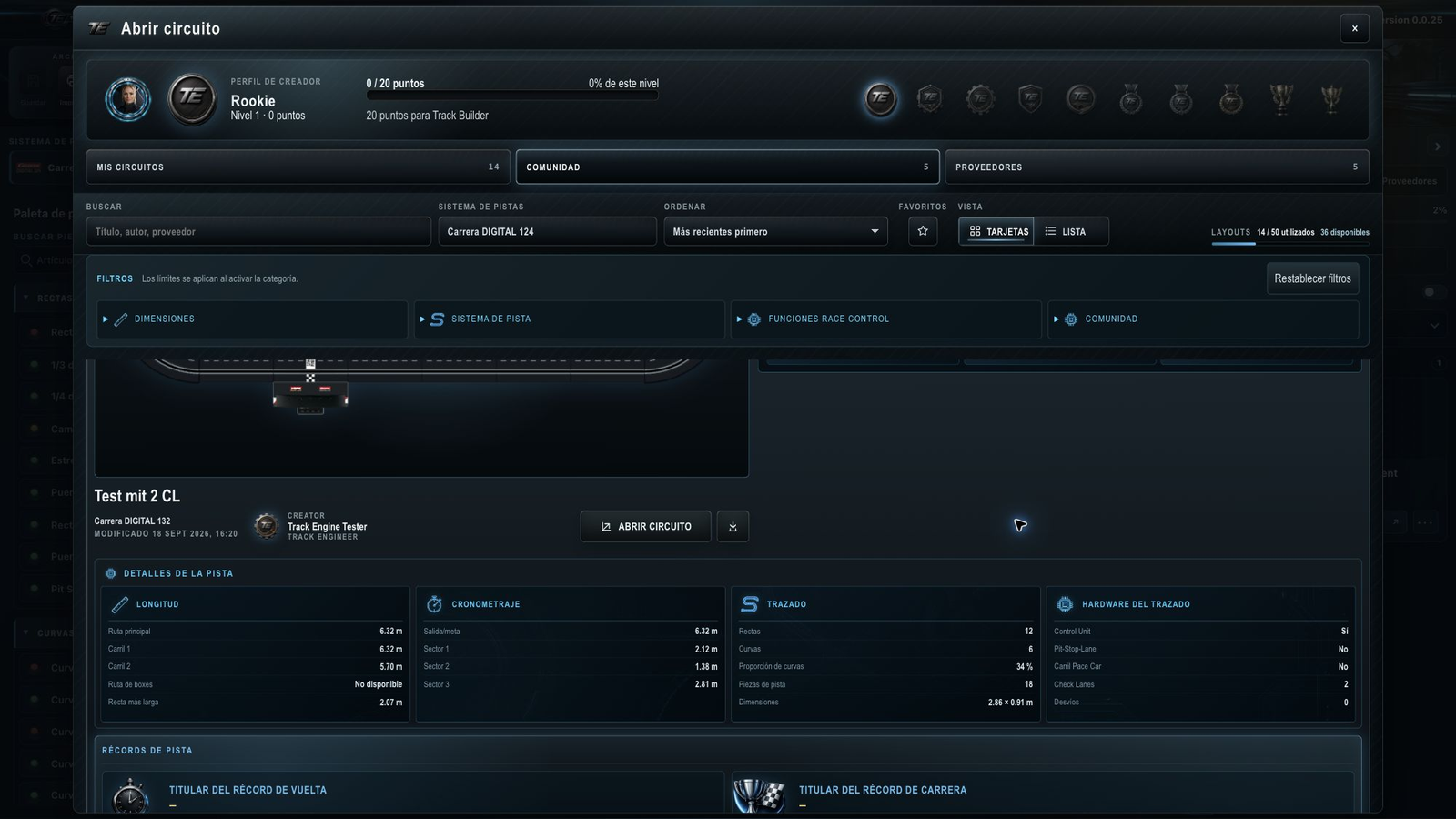Click the Dimensiones 2.86 × 0.91 m value
Screen dimensions: 1456x819
[x=1010, y=703]
